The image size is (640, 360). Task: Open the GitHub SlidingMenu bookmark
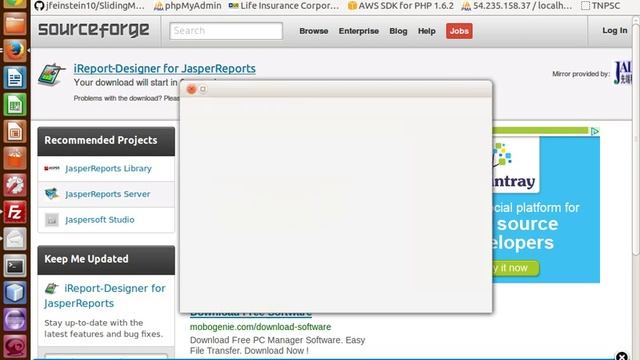tap(89, 6)
